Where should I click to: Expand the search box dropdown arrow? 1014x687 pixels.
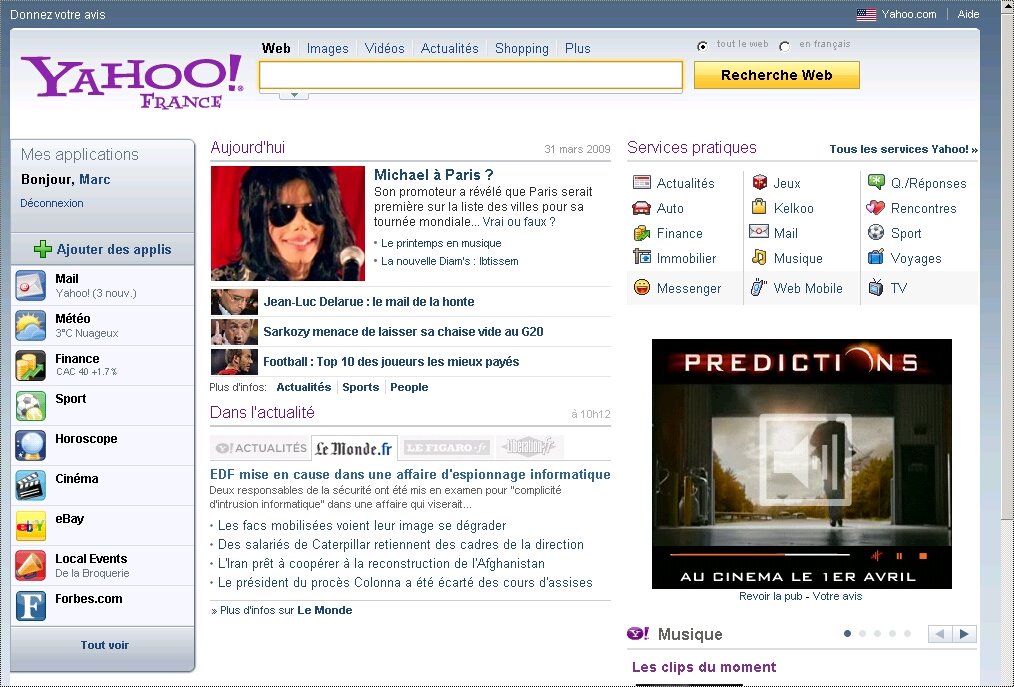294,95
